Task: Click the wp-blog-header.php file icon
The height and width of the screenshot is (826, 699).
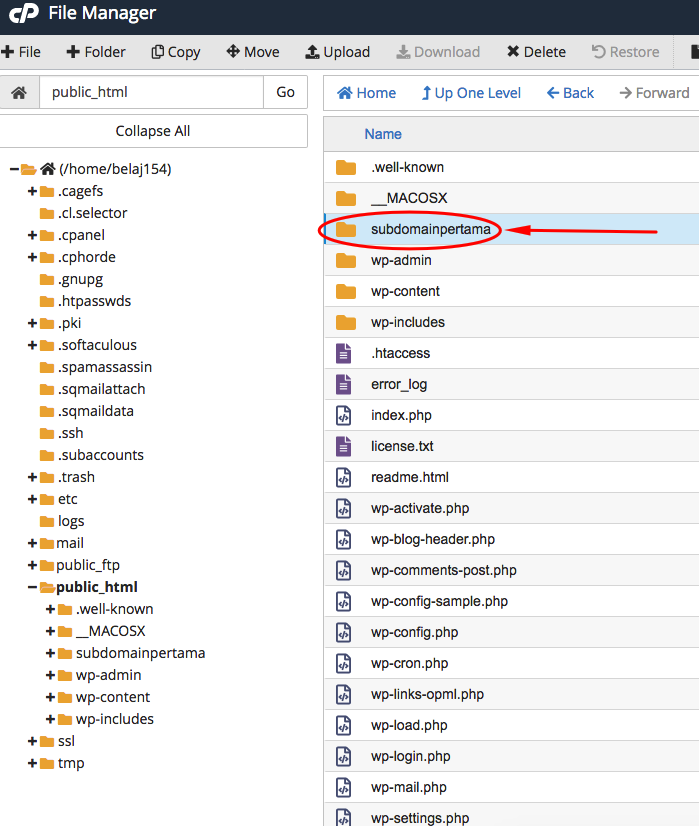Action: pos(343,539)
